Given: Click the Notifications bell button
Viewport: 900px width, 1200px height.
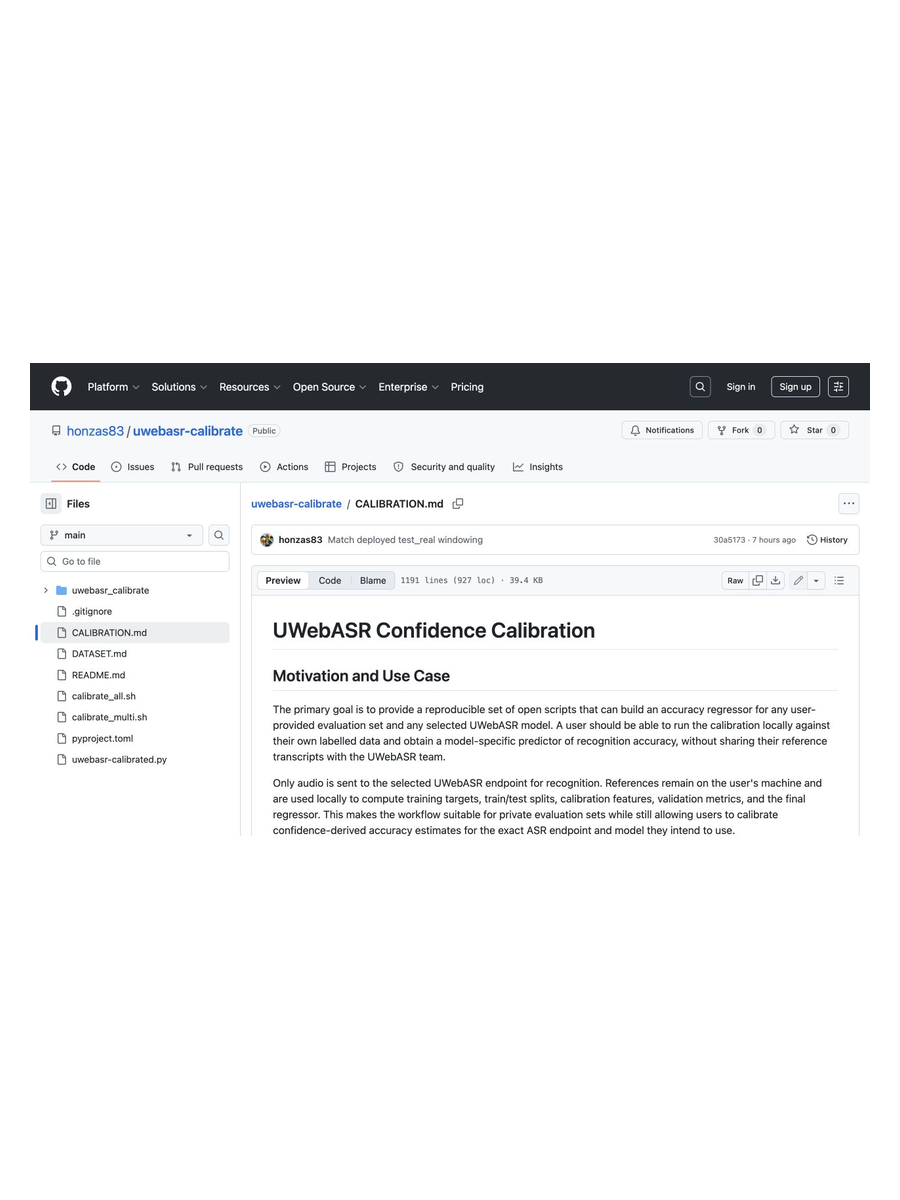Looking at the screenshot, I should (662, 430).
